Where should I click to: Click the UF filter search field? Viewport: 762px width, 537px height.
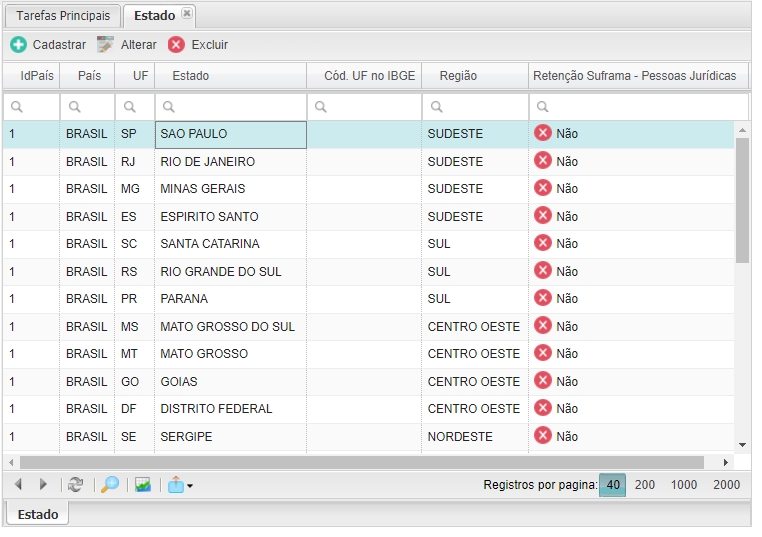pyautogui.click(x=135, y=107)
